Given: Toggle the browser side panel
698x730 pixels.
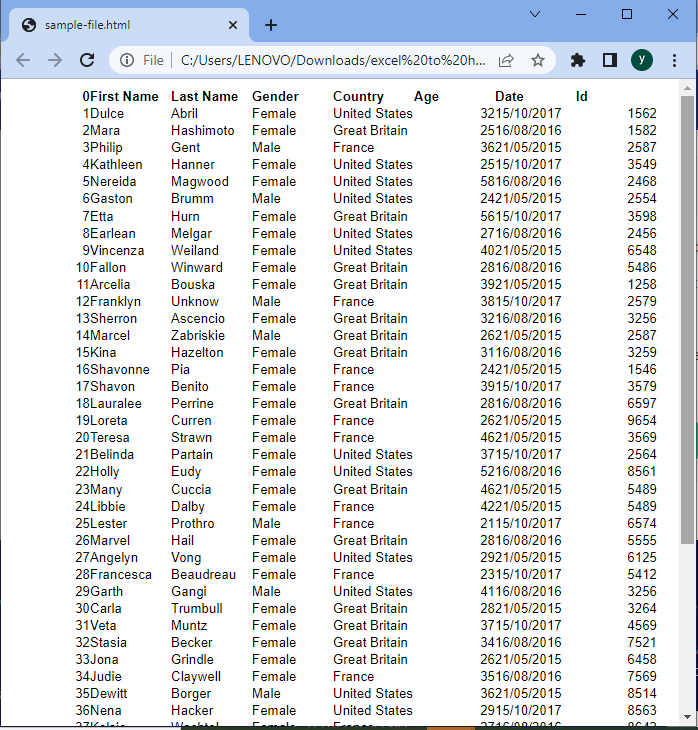Looking at the screenshot, I should pos(609,60).
